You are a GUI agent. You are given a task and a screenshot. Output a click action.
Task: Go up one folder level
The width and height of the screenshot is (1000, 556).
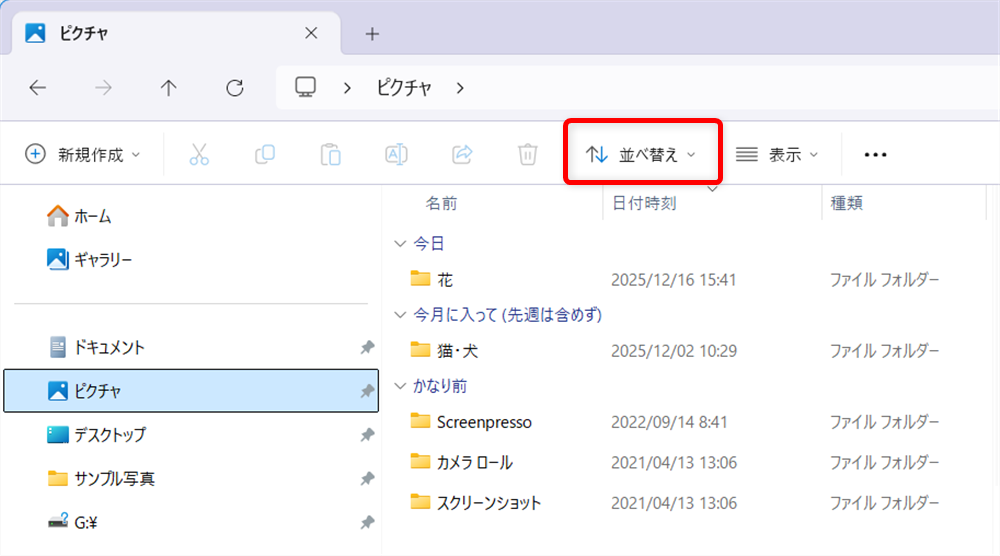(x=168, y=87)
